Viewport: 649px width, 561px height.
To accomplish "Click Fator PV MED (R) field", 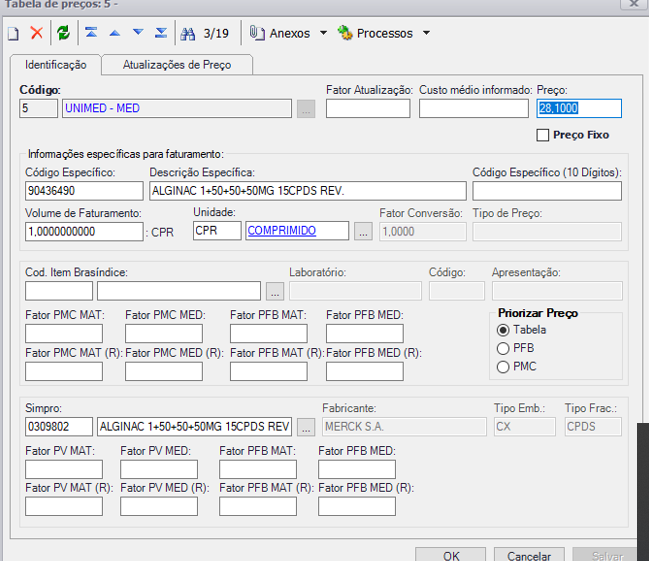I will (159, 506).
